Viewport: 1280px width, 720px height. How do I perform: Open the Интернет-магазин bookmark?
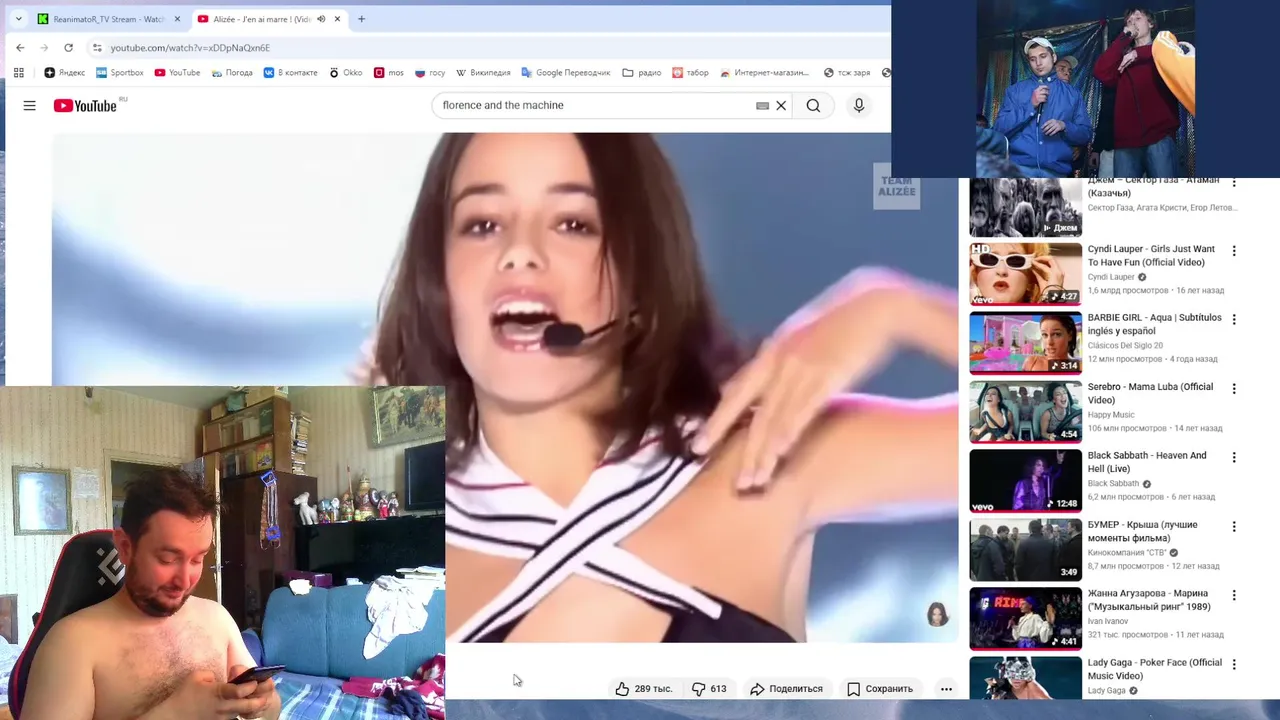pyautogui.click(x=764, y=72)
